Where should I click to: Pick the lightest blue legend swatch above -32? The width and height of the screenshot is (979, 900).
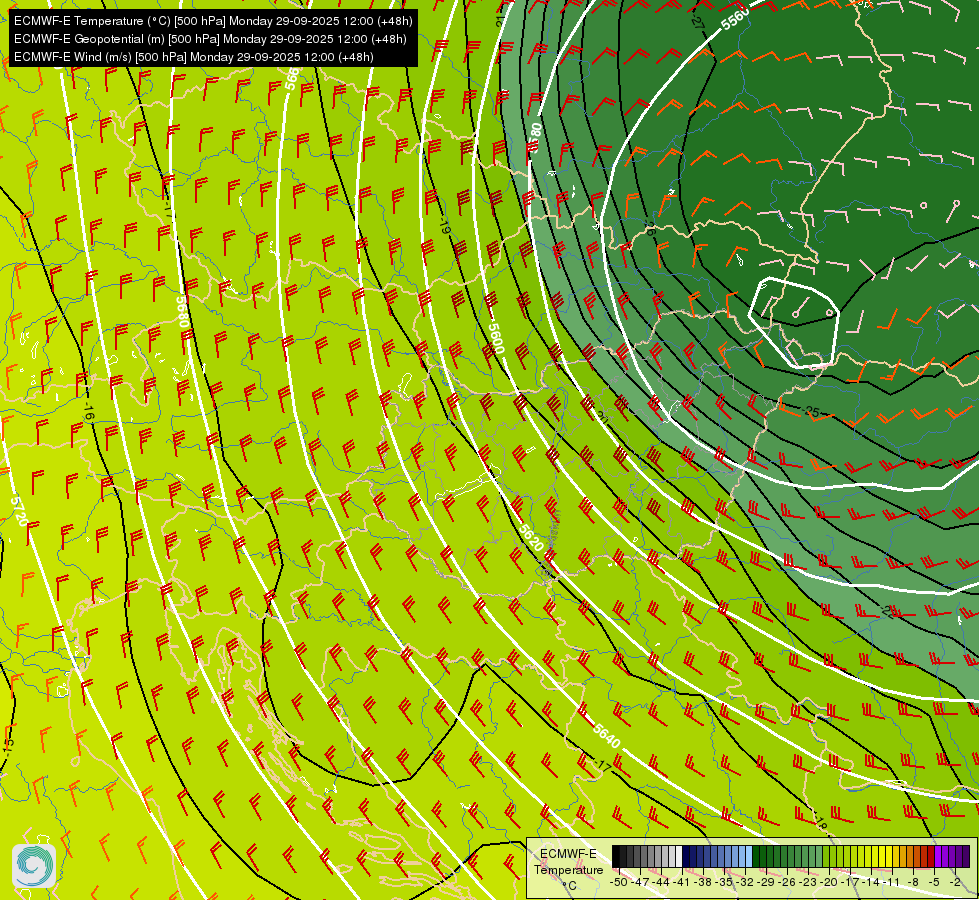click(x=749, y=857)
